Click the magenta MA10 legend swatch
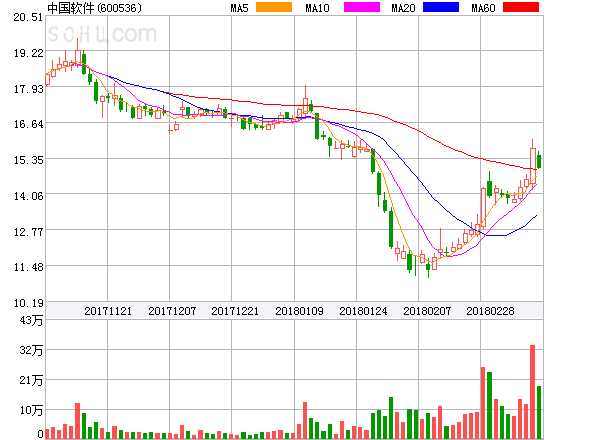 click(x=362, y=7)
